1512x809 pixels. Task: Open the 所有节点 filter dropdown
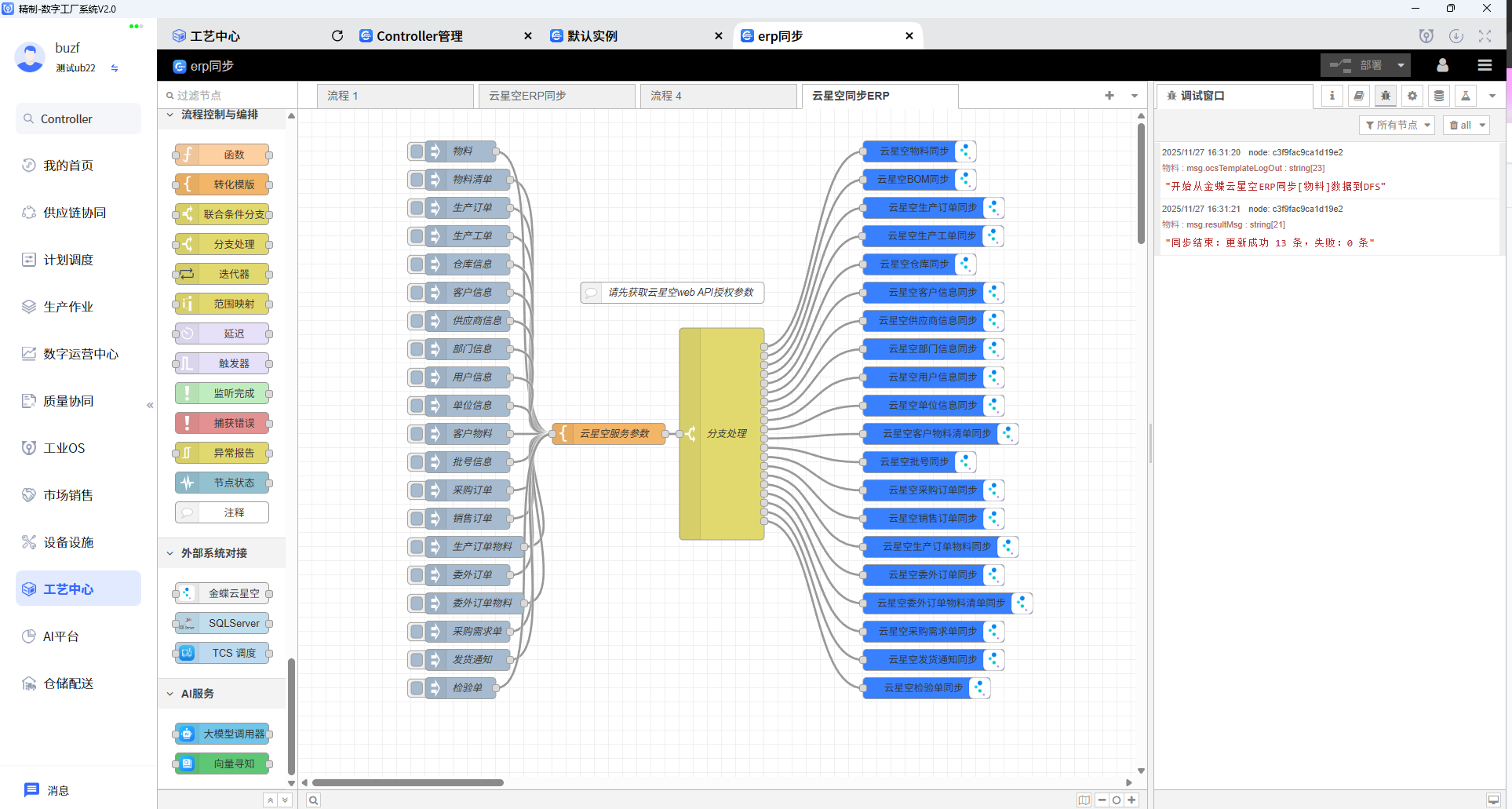(1397, 126)
